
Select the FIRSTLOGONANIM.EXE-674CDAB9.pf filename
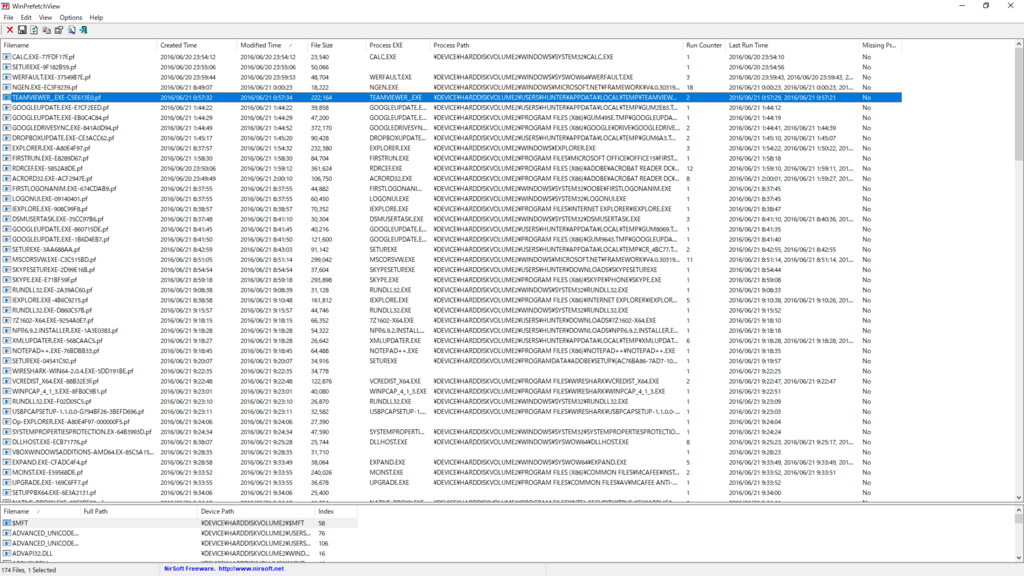pyautogui.click(x=64, y=189)
